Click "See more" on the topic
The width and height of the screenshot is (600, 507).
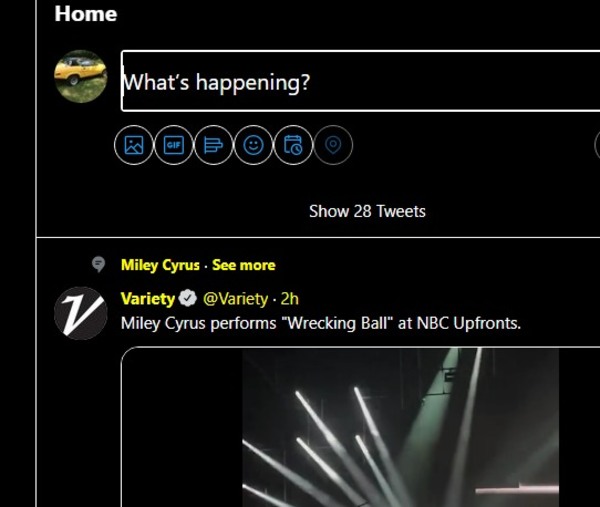click(x=243, y=265)
